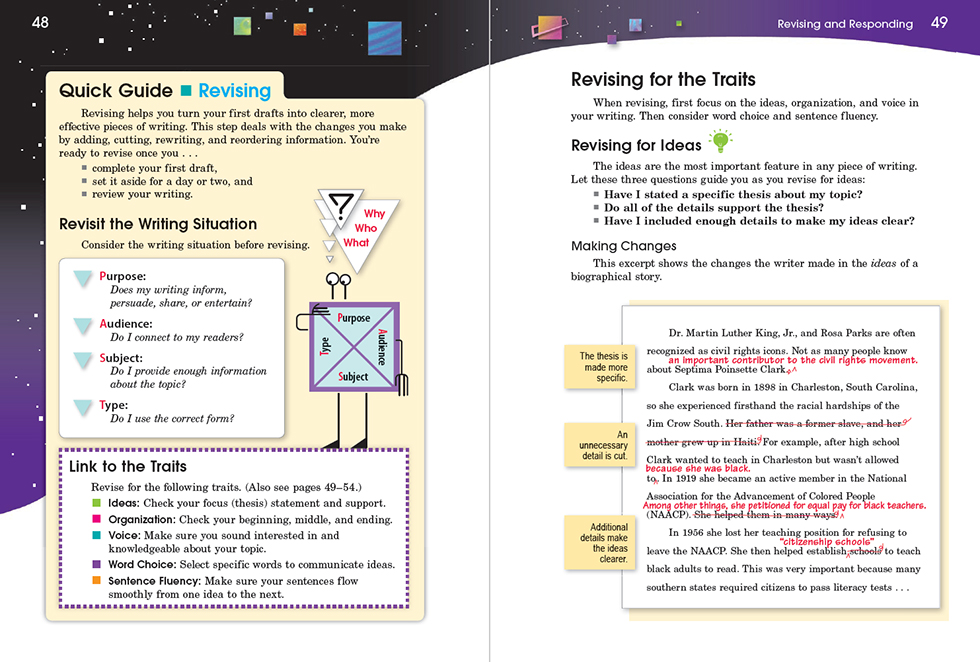Click the 'Revising and Responding' page header
Image resolution: width=980 pixels, height=662 pixels.
(x=845, y=24)
